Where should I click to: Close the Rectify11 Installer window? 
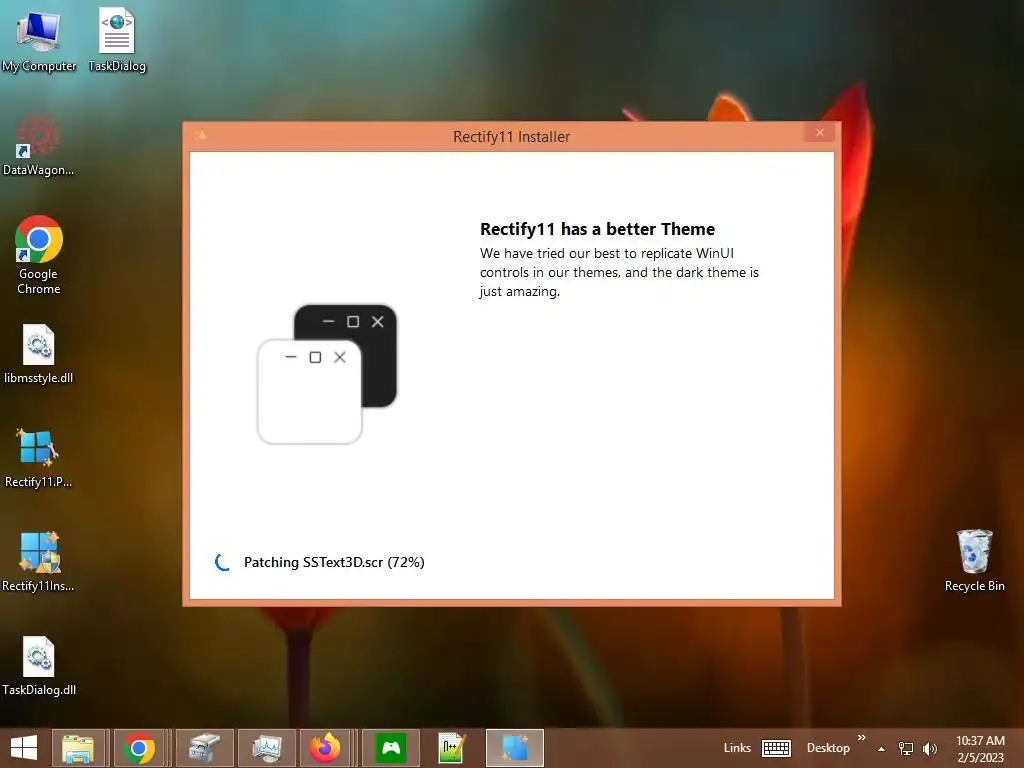pyautogui.click(x=820, y=133)
